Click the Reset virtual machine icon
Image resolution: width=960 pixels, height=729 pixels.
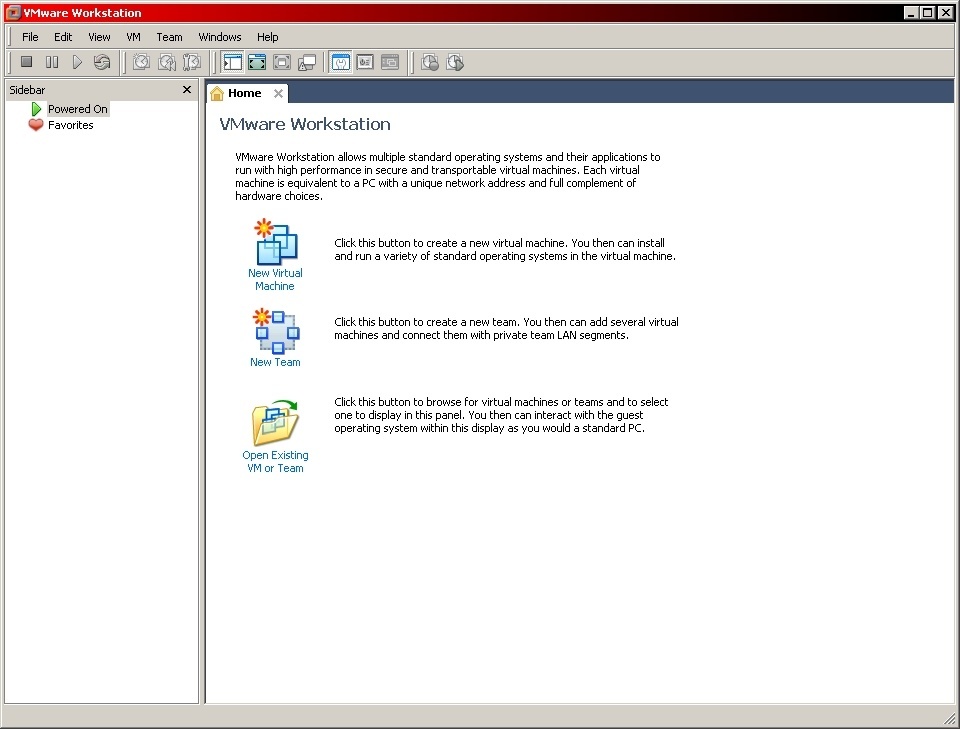102,61
